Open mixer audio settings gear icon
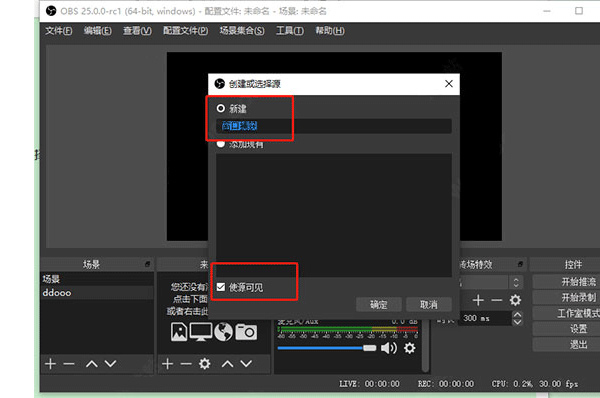The image size is (600, 398). 409,348
